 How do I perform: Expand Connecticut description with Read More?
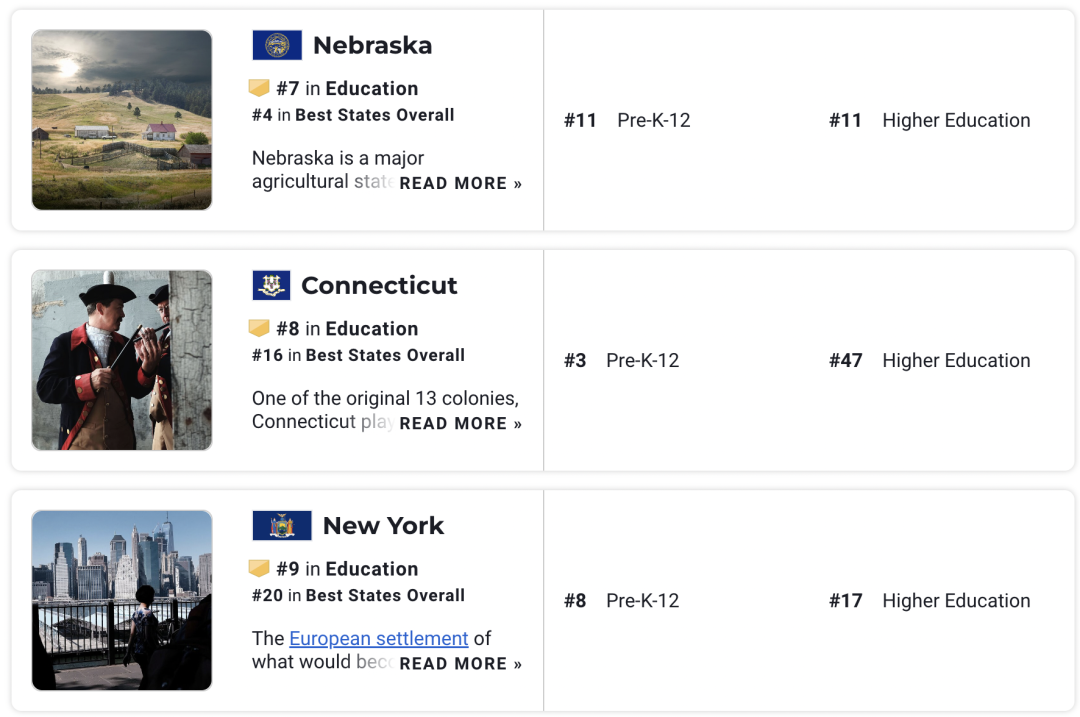click(x=460, y=423)
